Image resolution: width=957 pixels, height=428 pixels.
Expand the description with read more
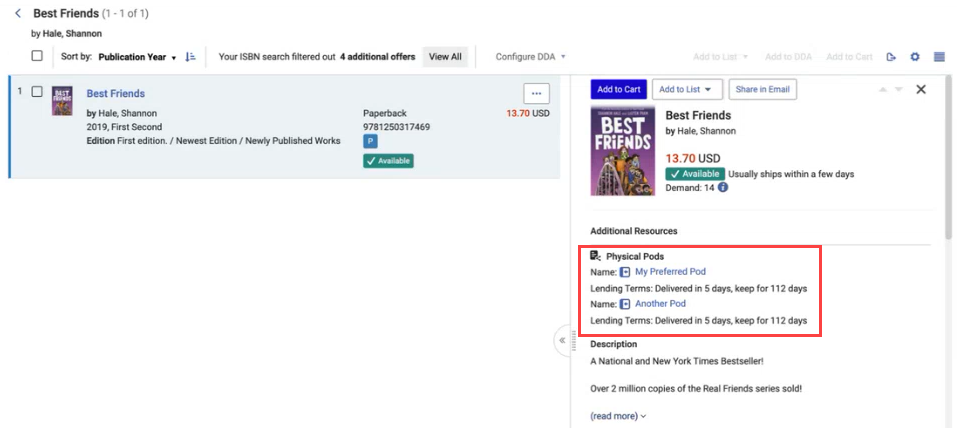point(617,416)
